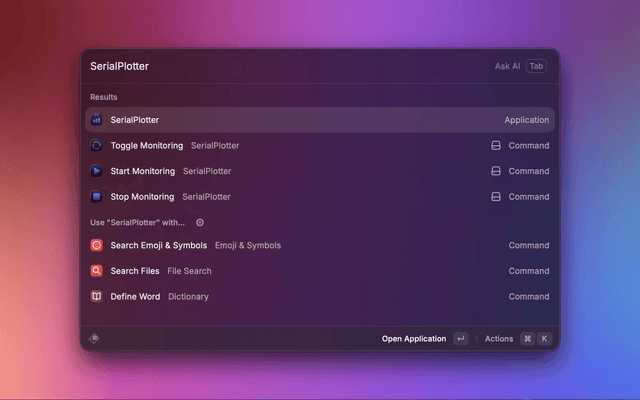Click the Start Monitoring play icon
640x400 pixels.
[x=97, y=171]
